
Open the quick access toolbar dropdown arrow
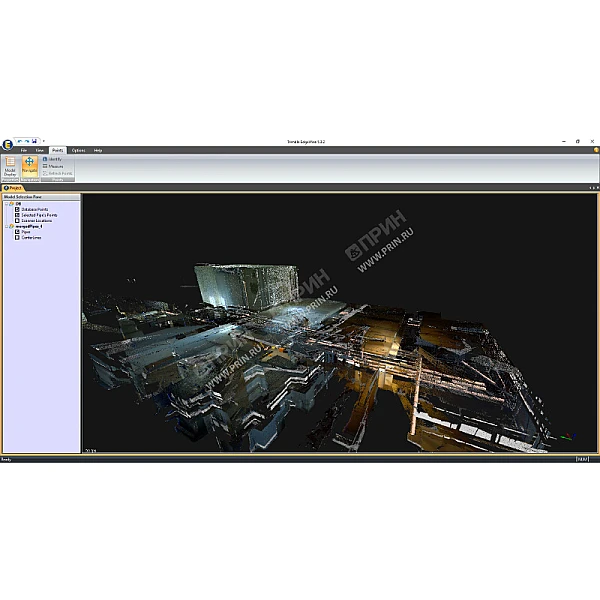tap(42, 141)
